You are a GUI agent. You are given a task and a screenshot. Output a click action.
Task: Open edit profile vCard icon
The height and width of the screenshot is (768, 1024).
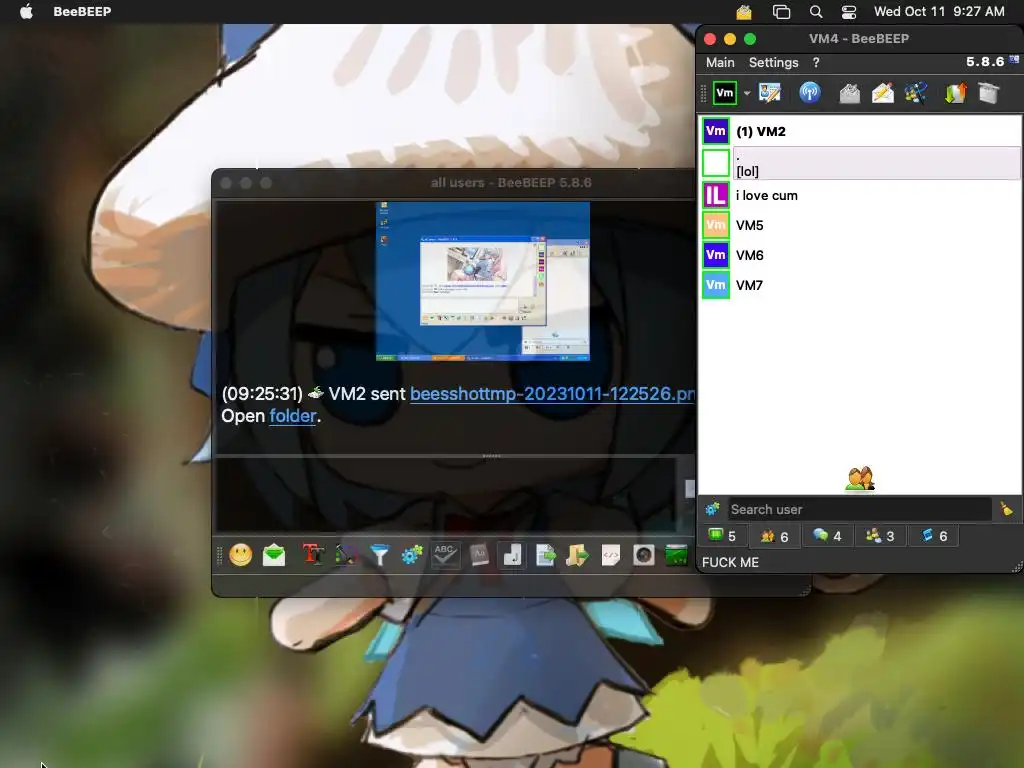pyautogui.click(x=770, y=93)
